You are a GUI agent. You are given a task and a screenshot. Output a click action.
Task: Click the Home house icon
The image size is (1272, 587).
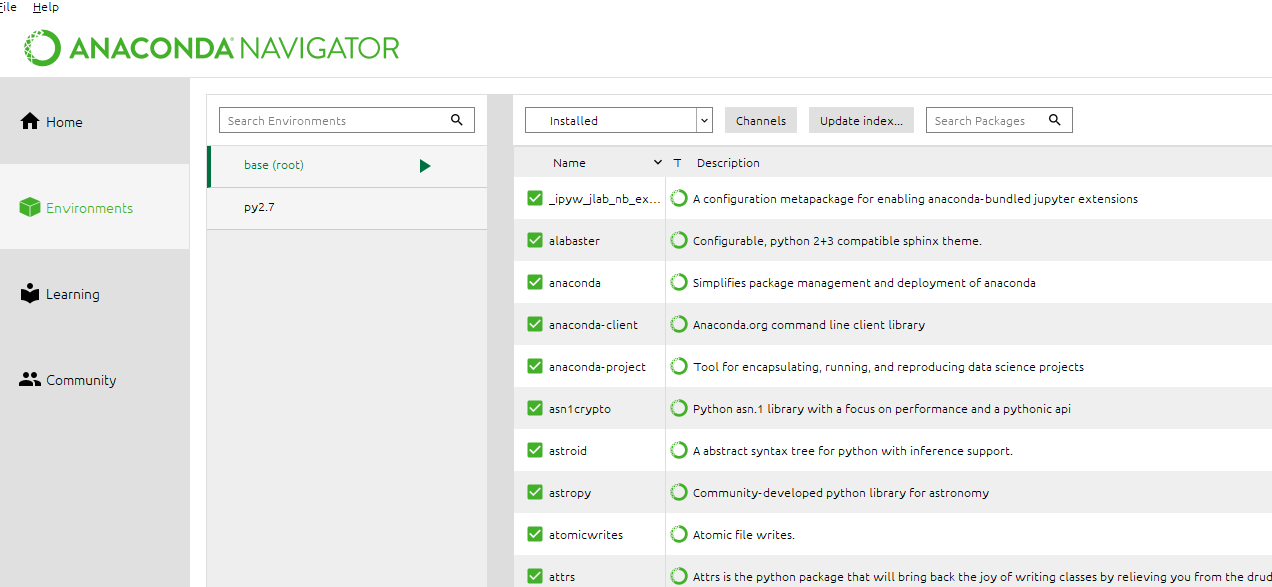pyautogui.click(x=30, y=121)
